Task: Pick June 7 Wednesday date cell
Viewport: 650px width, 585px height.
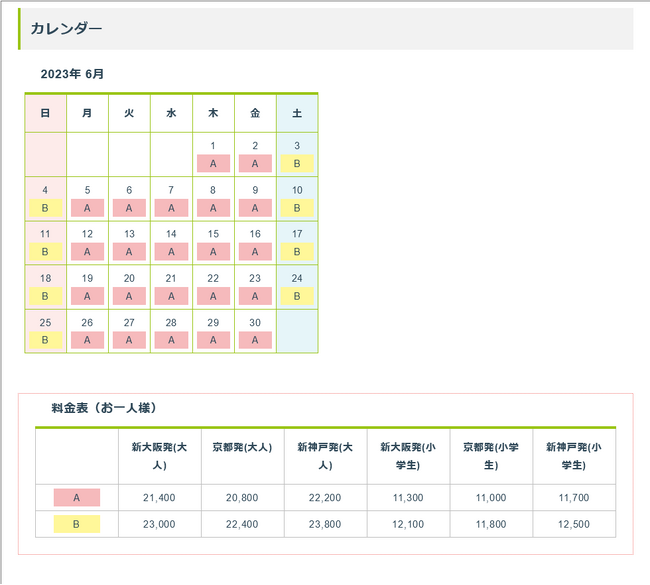Action: click(171, 199)
